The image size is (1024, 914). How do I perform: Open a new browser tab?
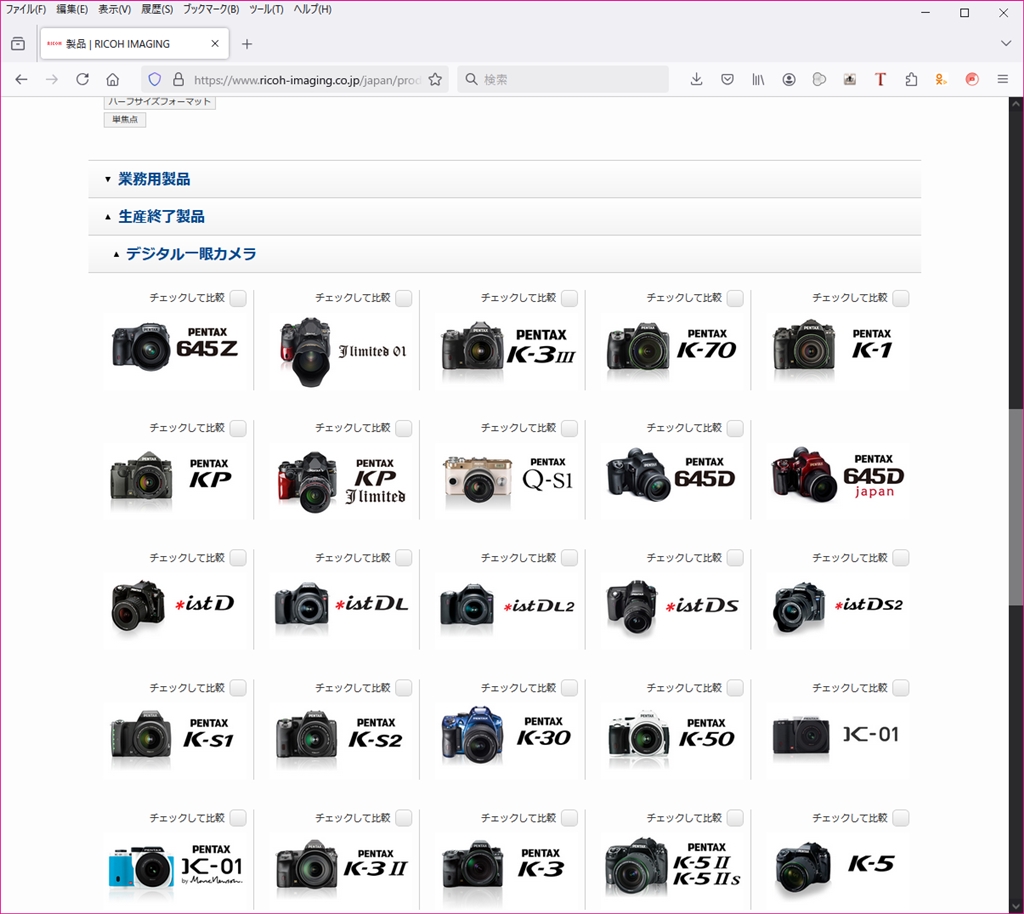coord(247,44)
